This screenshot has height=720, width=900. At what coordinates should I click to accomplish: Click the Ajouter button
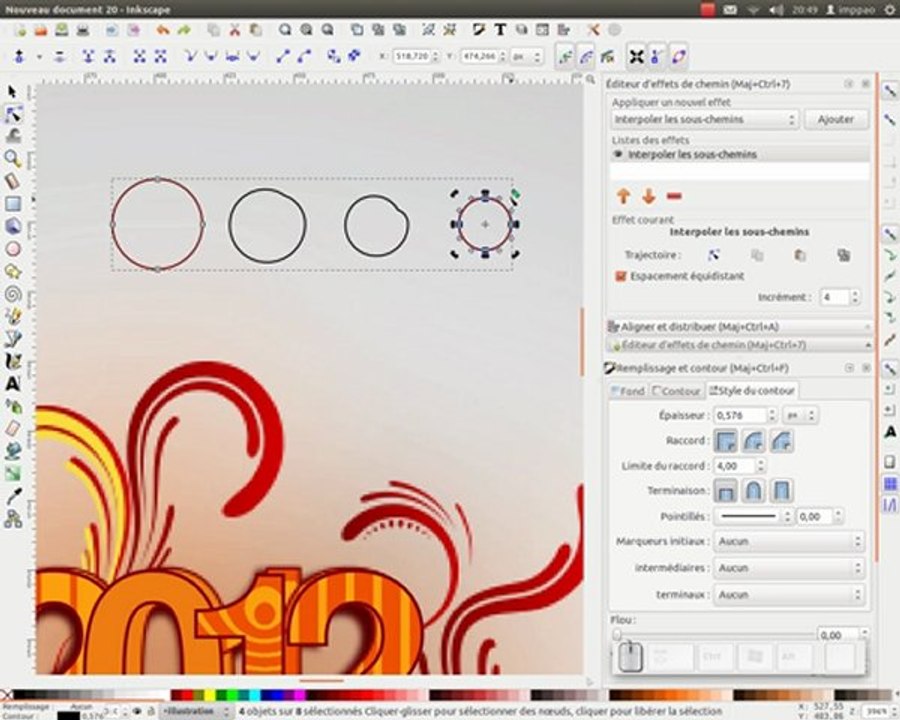point(836,119)
